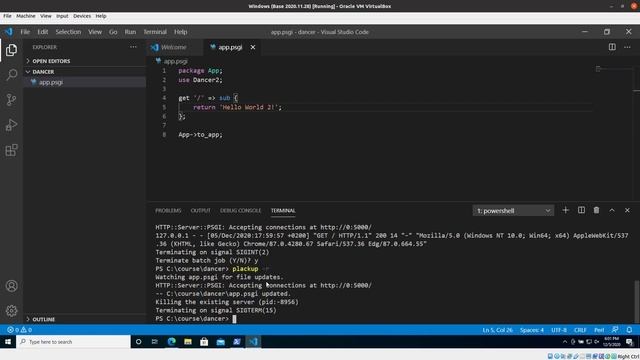The width and height of the screenshot is (640, 360).
Task: Open Microsoft Edge from taskbar
Action: click(171, 342)
